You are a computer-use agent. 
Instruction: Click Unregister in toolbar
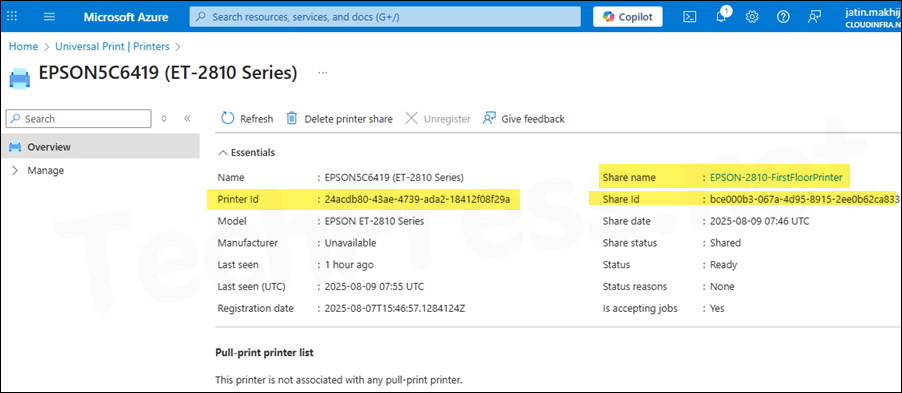[x=438, y=119]
